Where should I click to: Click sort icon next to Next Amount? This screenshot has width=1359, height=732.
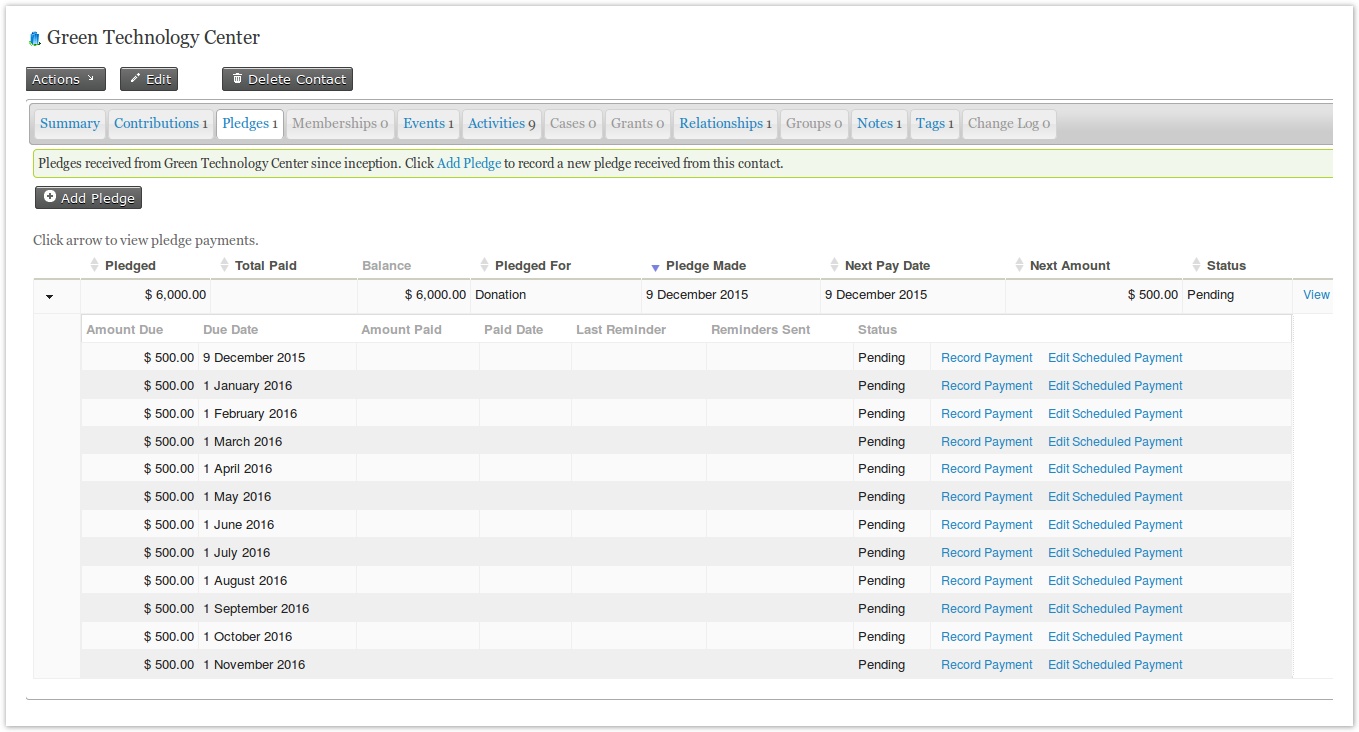click(x=1019, y=266)
